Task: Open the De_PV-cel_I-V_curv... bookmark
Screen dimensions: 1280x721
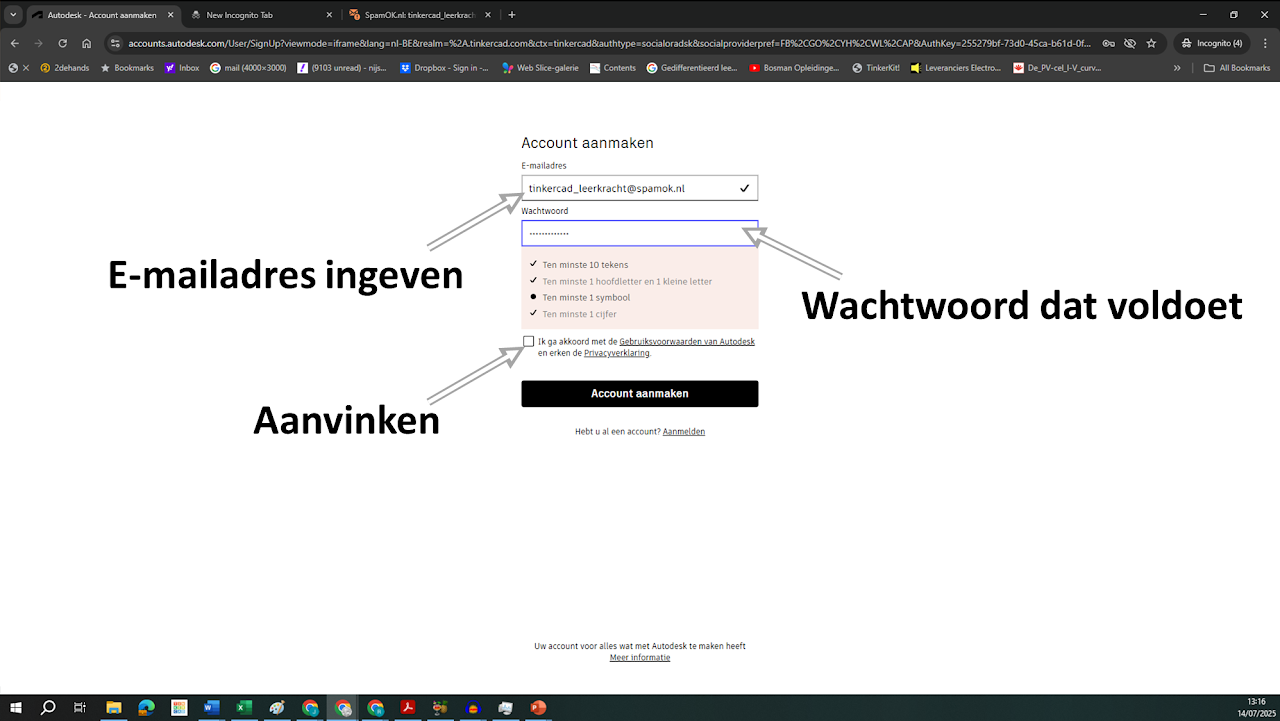Action: coord(1058,68)
